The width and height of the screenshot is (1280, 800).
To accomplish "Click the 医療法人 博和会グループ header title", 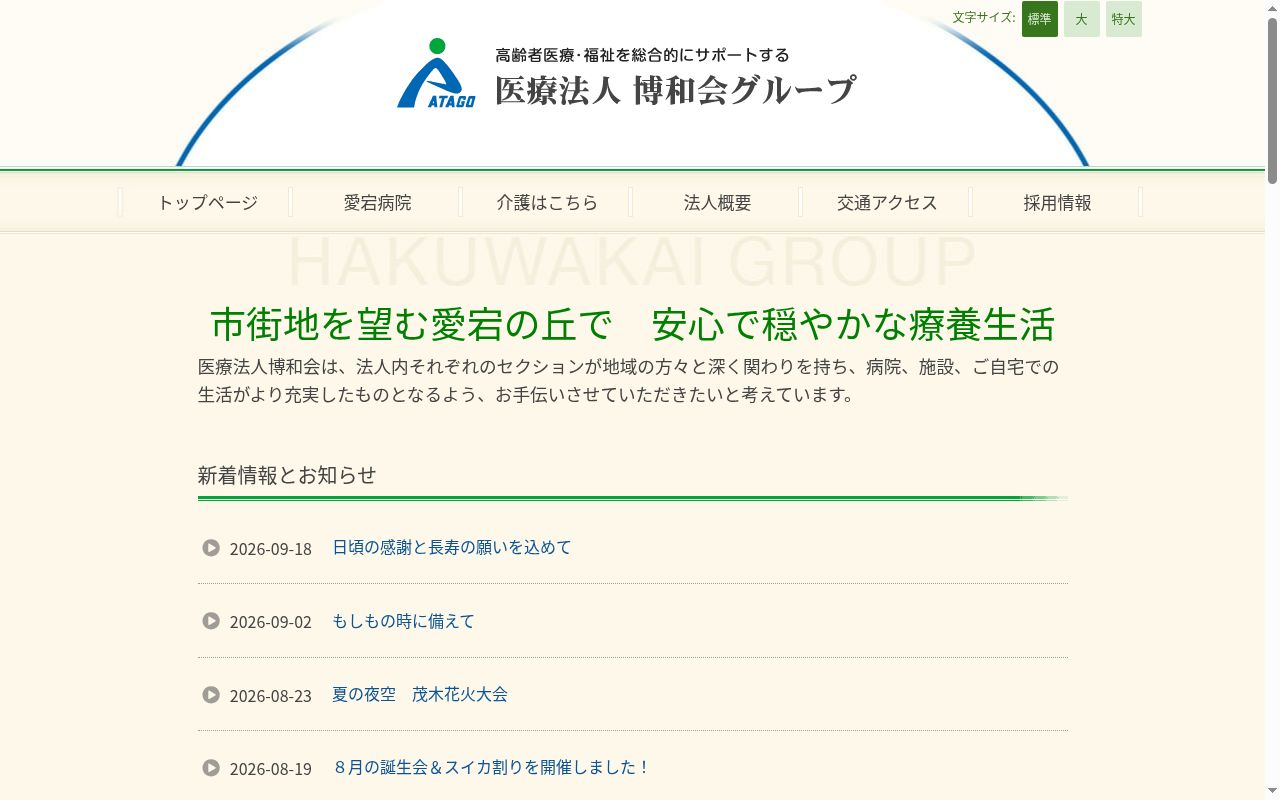I will coord(676,90).
